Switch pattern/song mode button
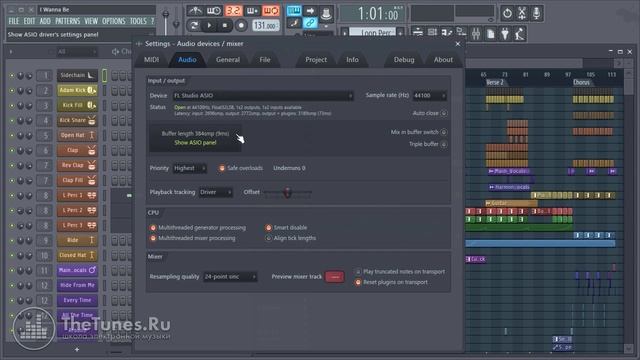This screenshot has height=360, width=640. click(x=194, y=25)
